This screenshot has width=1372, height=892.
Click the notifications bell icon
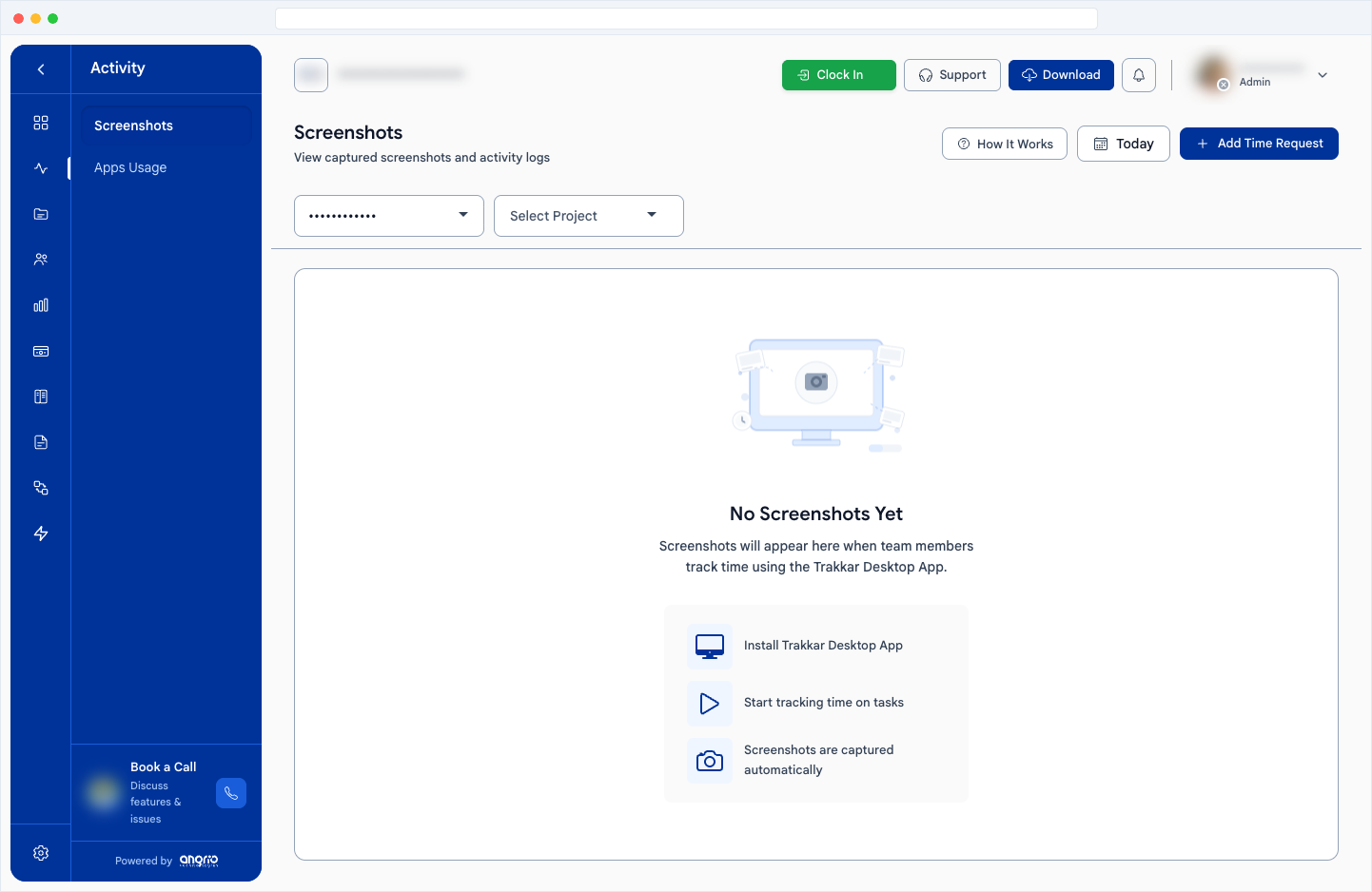point(1139,75)
